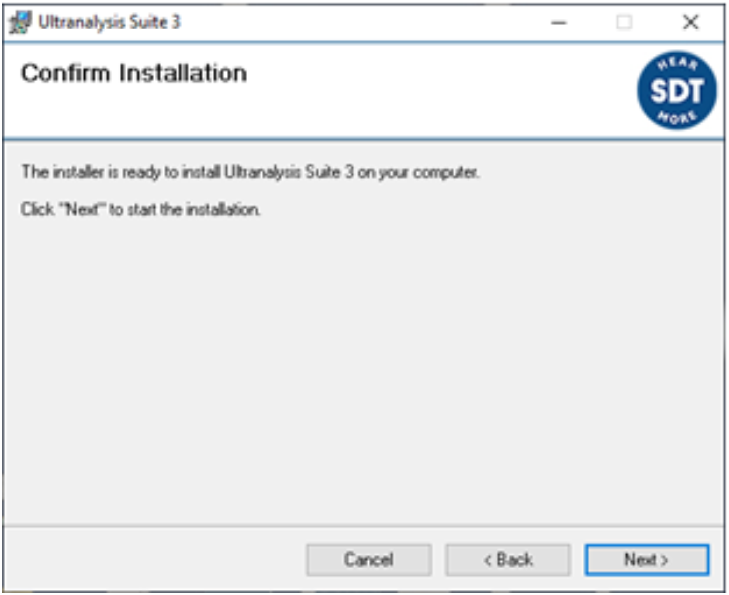Image resolution: width=729 pixels, height=595 pixels.
Task: Click the "installer is ready to install" message
Action: click(x=250, y=173)
